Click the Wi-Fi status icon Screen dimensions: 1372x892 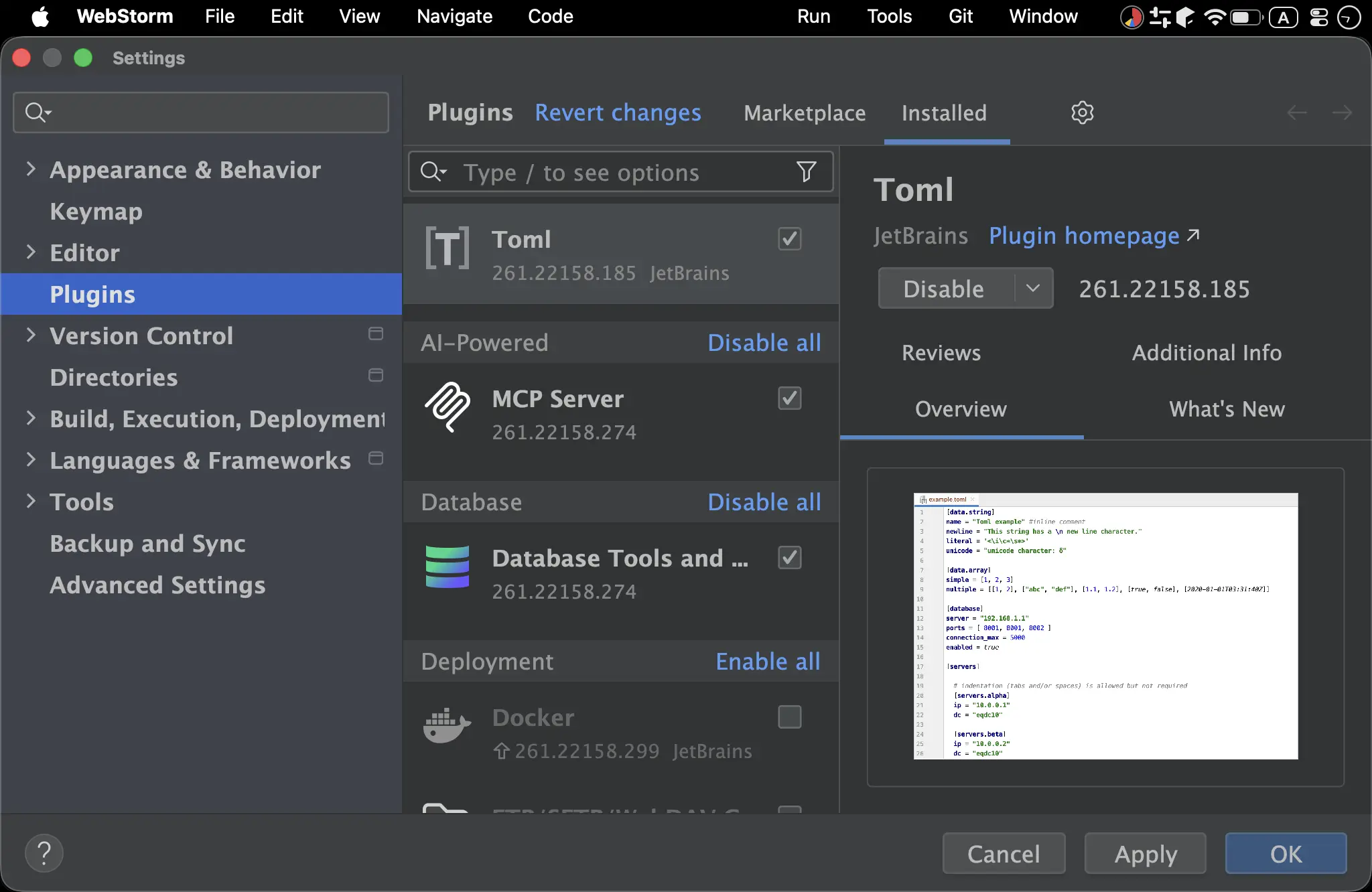(1215, 17)
